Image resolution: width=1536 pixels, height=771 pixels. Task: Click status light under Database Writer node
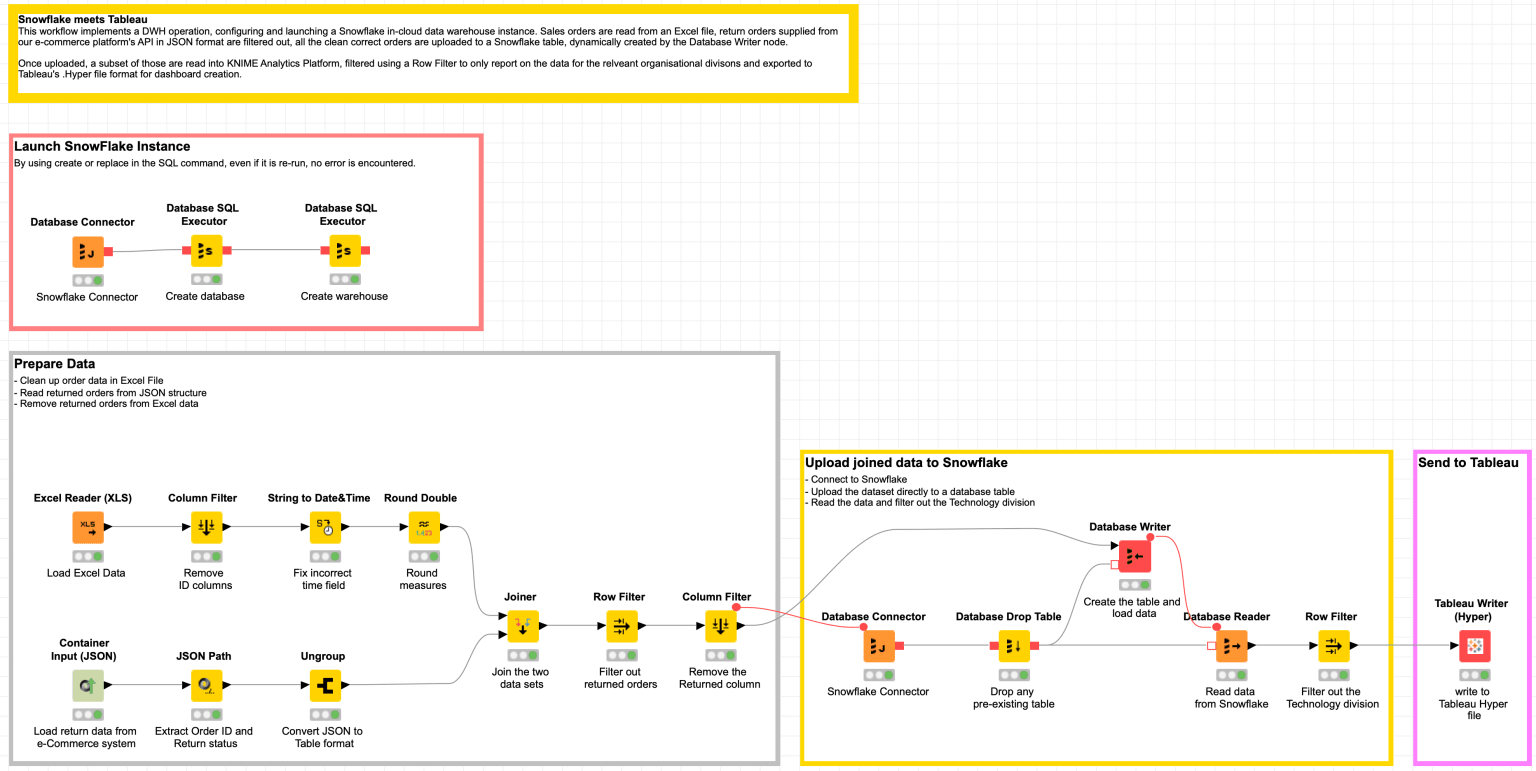click(1134, 585)
